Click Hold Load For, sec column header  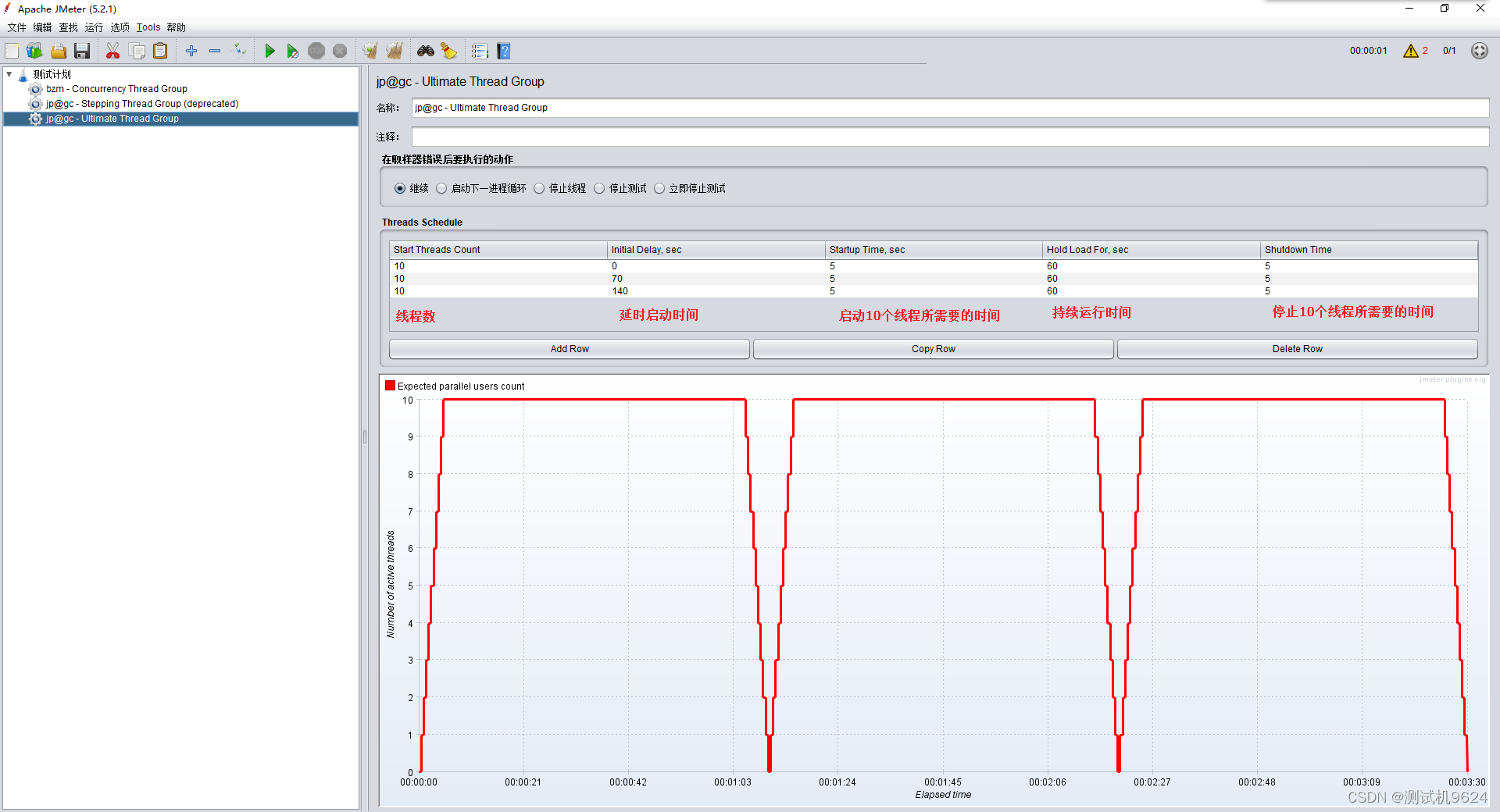pos(1152,250)
